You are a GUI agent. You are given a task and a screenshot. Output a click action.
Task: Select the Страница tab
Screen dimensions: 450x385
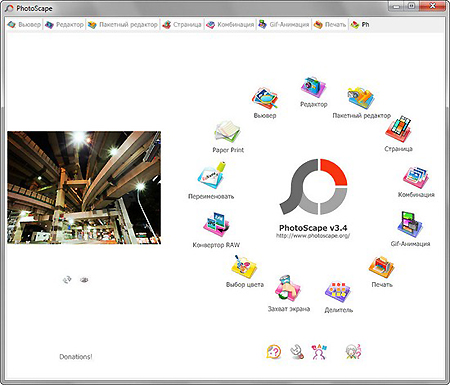click(x=182, y=25)
